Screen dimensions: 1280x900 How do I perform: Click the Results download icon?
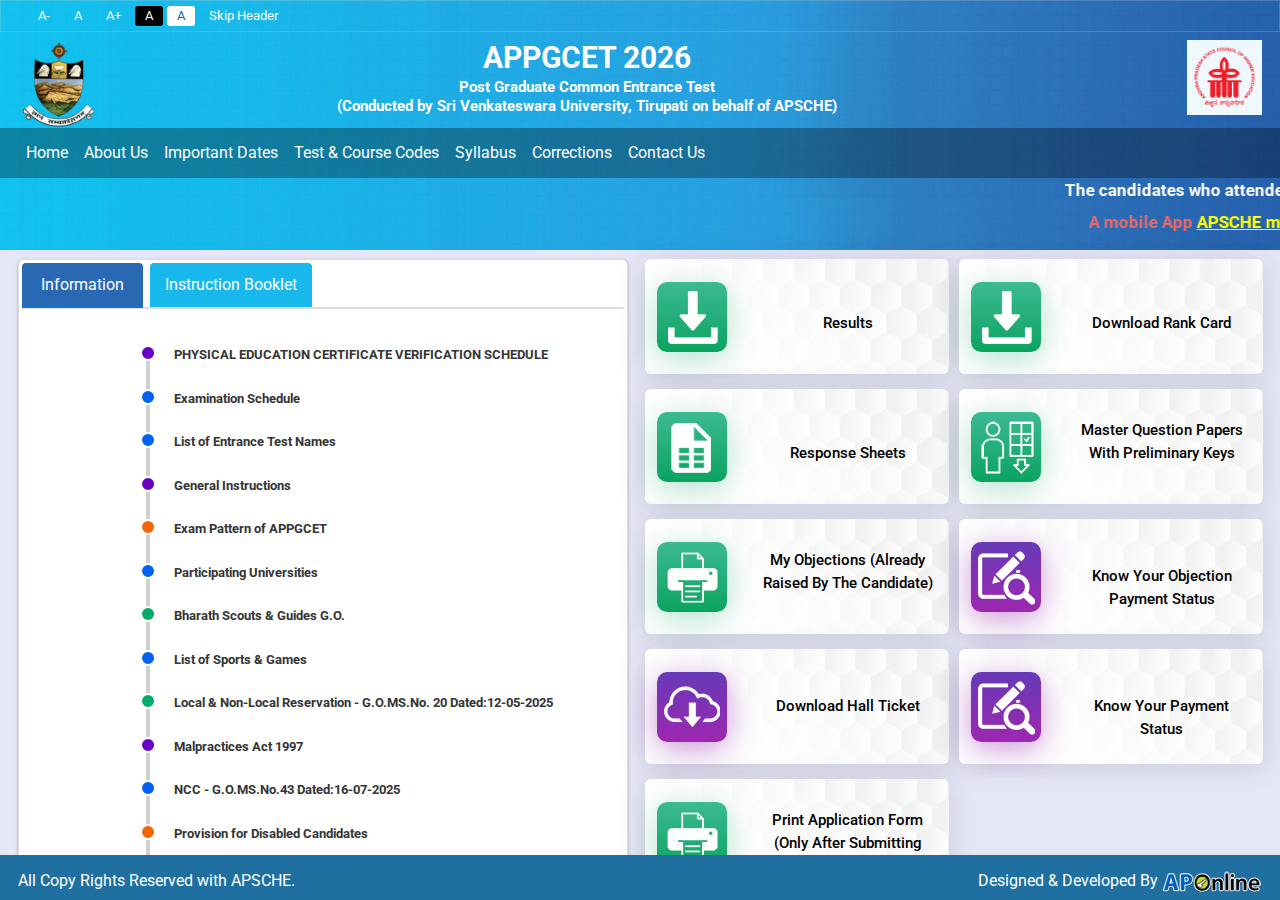(x=692, y=317)
